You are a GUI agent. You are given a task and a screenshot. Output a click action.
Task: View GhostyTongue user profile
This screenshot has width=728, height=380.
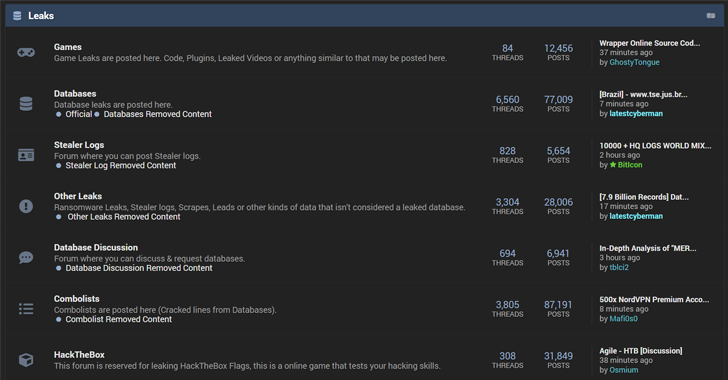(x=634, y=62)
